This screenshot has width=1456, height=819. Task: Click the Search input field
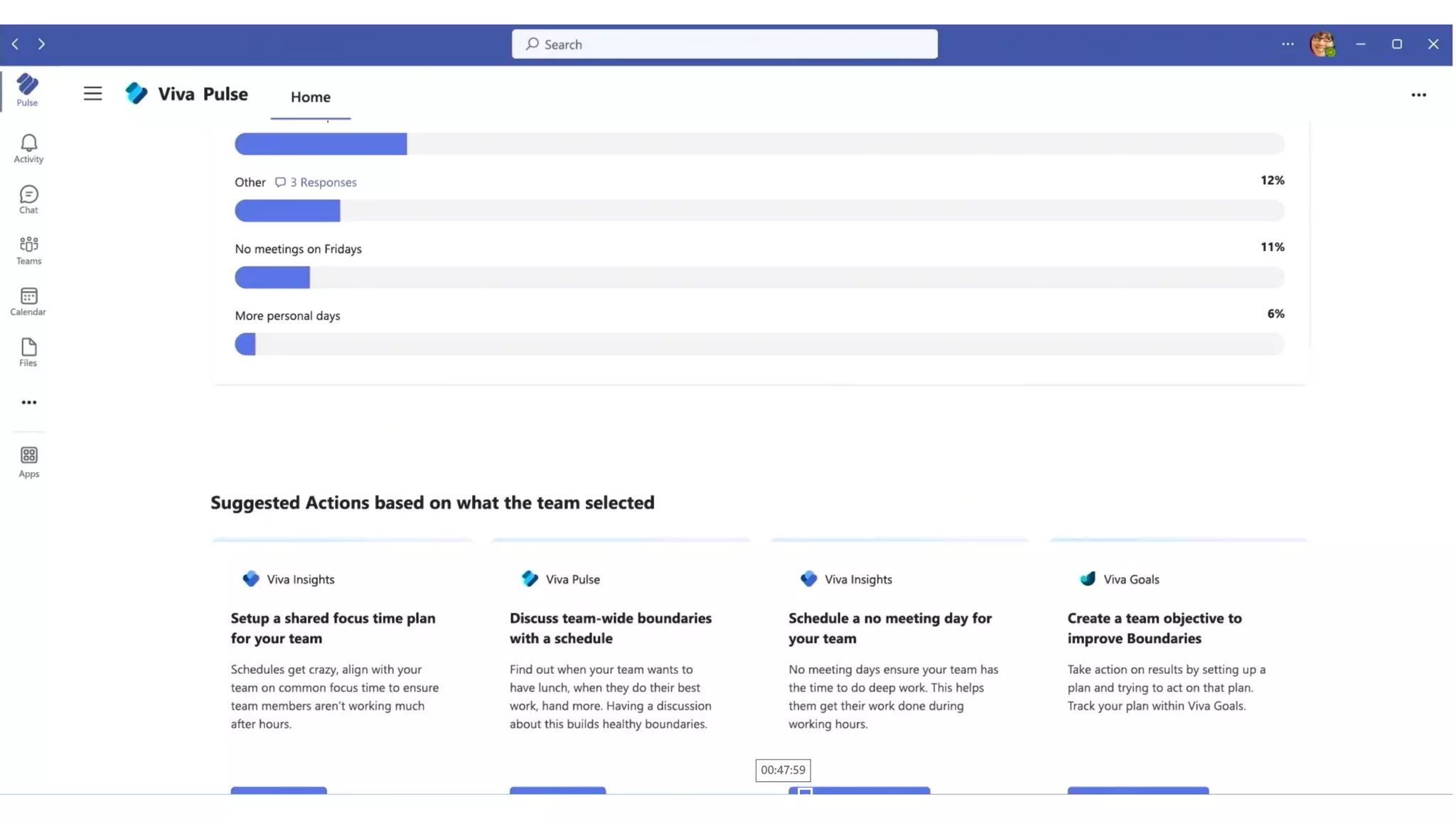click(x=724, y=44)
